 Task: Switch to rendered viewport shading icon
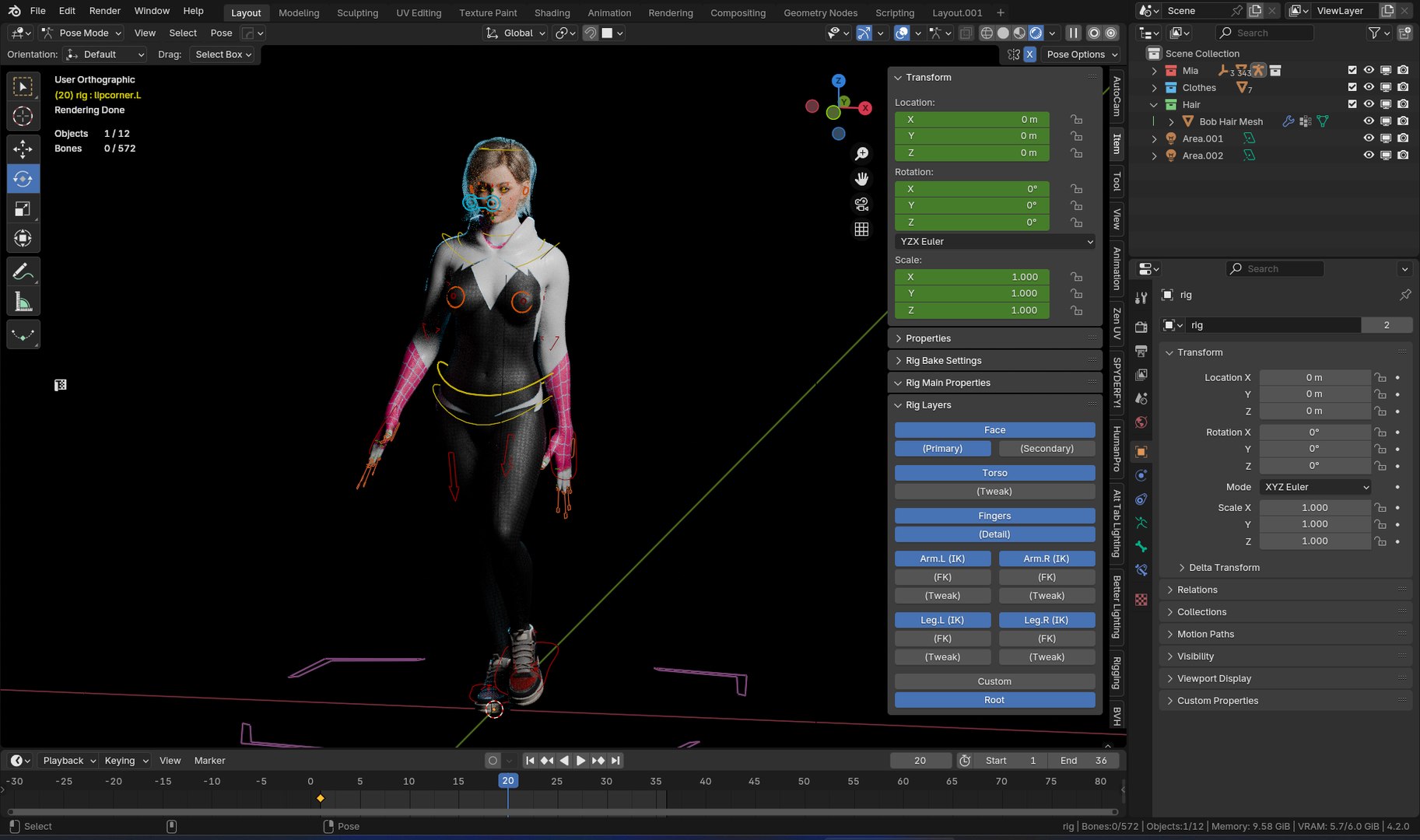click(x=1036, y=33)
